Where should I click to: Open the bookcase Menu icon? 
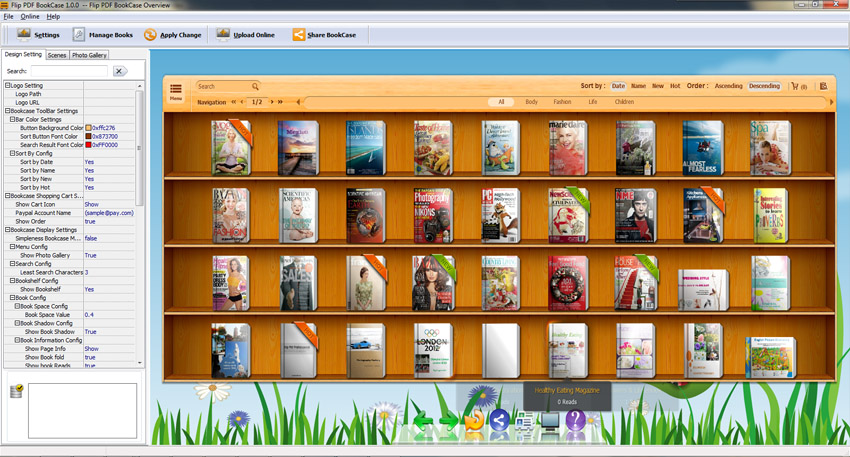176,92
